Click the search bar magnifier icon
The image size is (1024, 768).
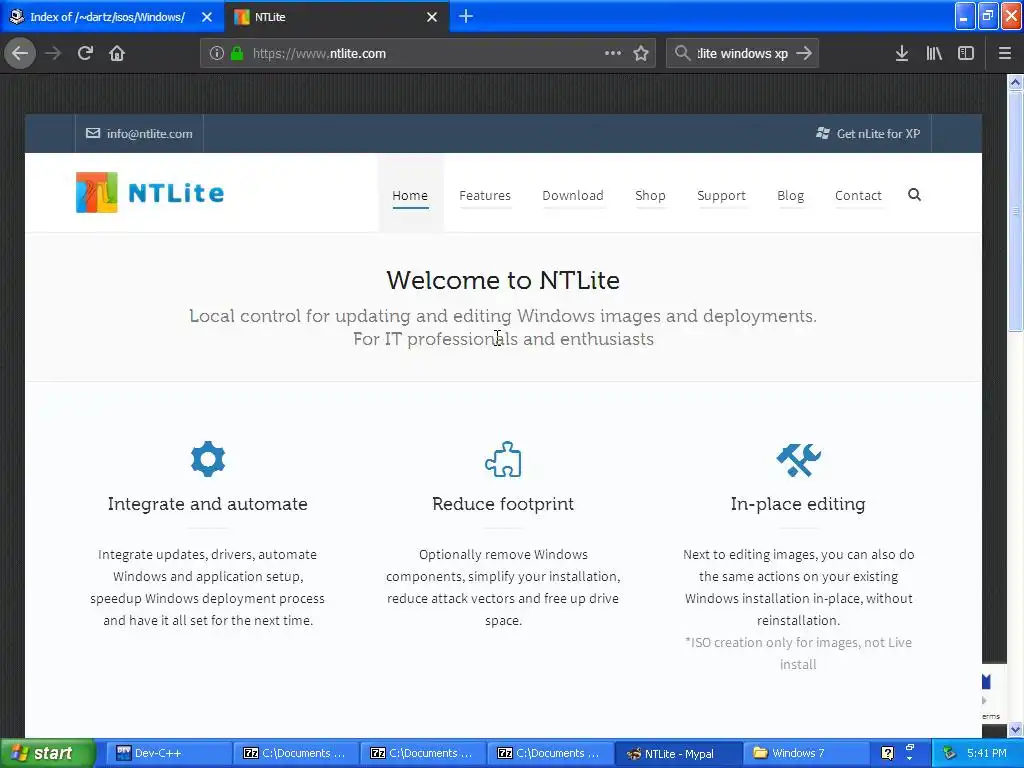pyautogui.click(x=682, y=53)
